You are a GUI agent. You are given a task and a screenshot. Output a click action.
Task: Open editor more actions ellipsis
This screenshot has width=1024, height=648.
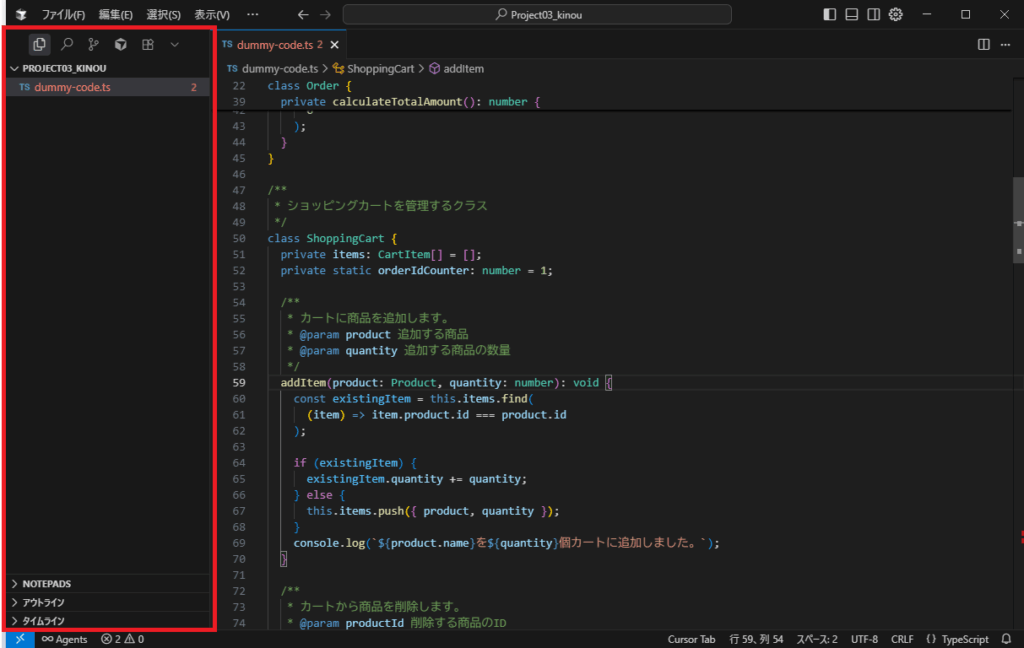[x=1006, y=44]
